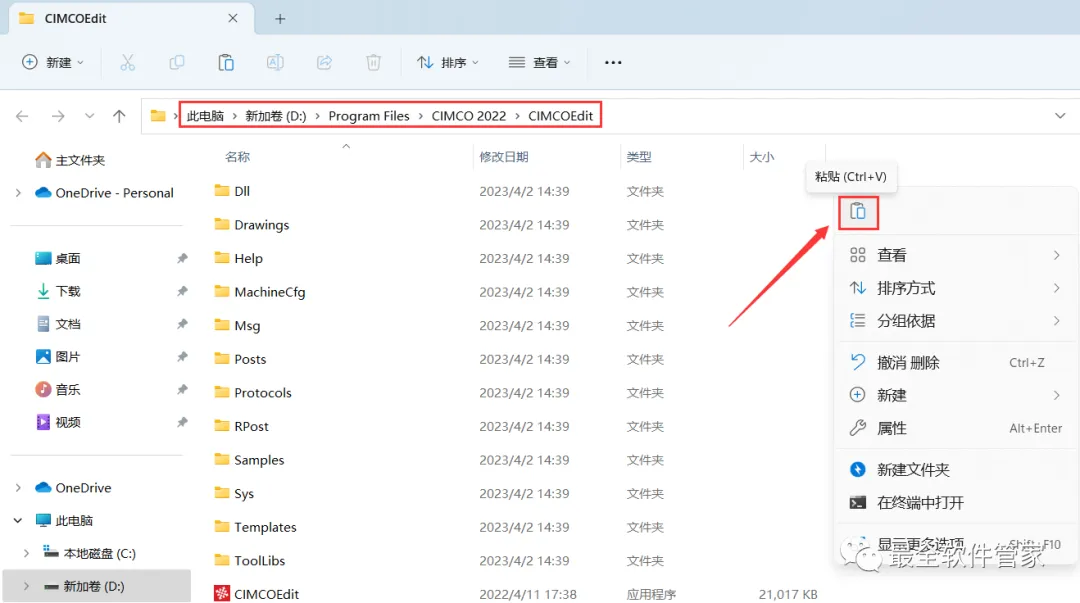Viewport: 1080px width, 603px height.
Task: Click folder icon at address bar start
Action: pos(158,116)
